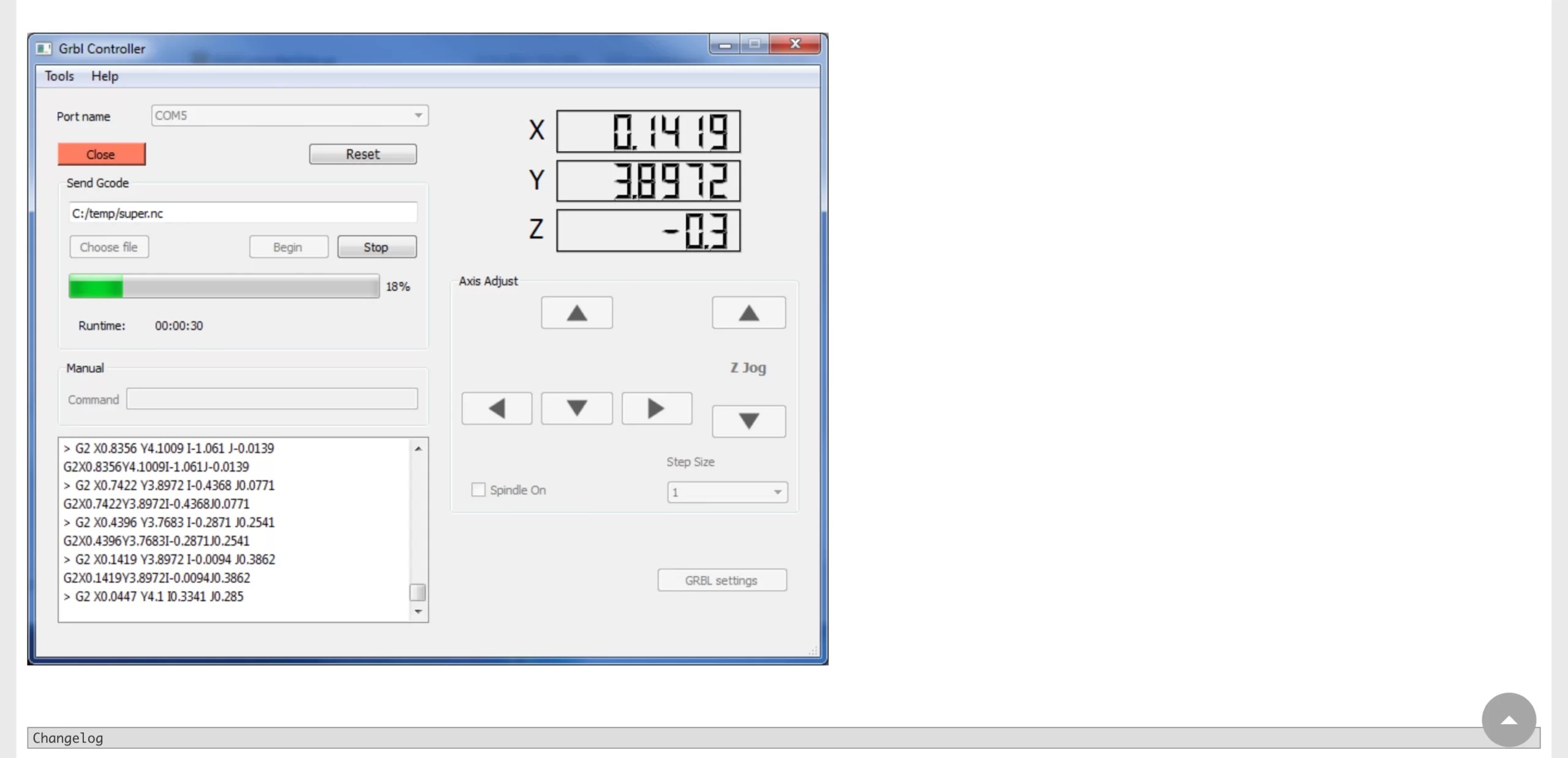
Task: Raise the Z axis with Z Jog up
Action: [748, 313]
